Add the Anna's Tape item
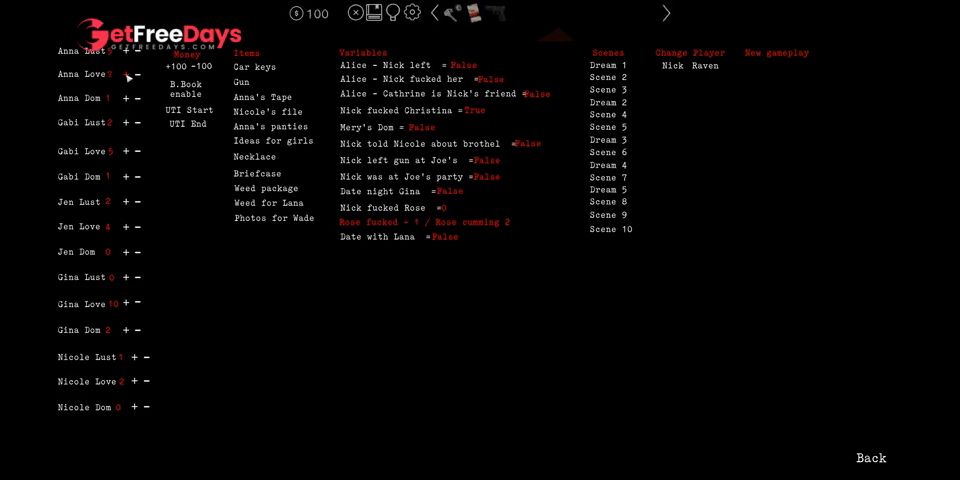The height and width of the screenshot is (480, 960). pos(263,97)
